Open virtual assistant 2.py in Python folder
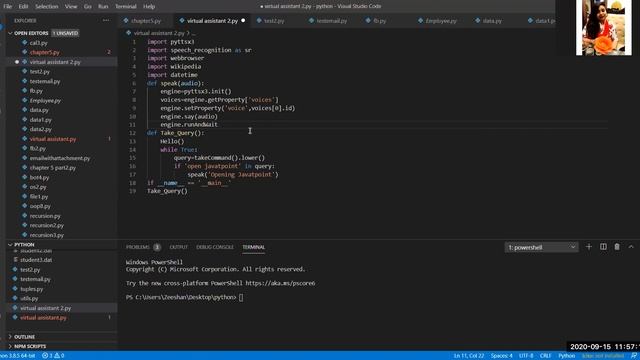640x360 pixels. 45,308
